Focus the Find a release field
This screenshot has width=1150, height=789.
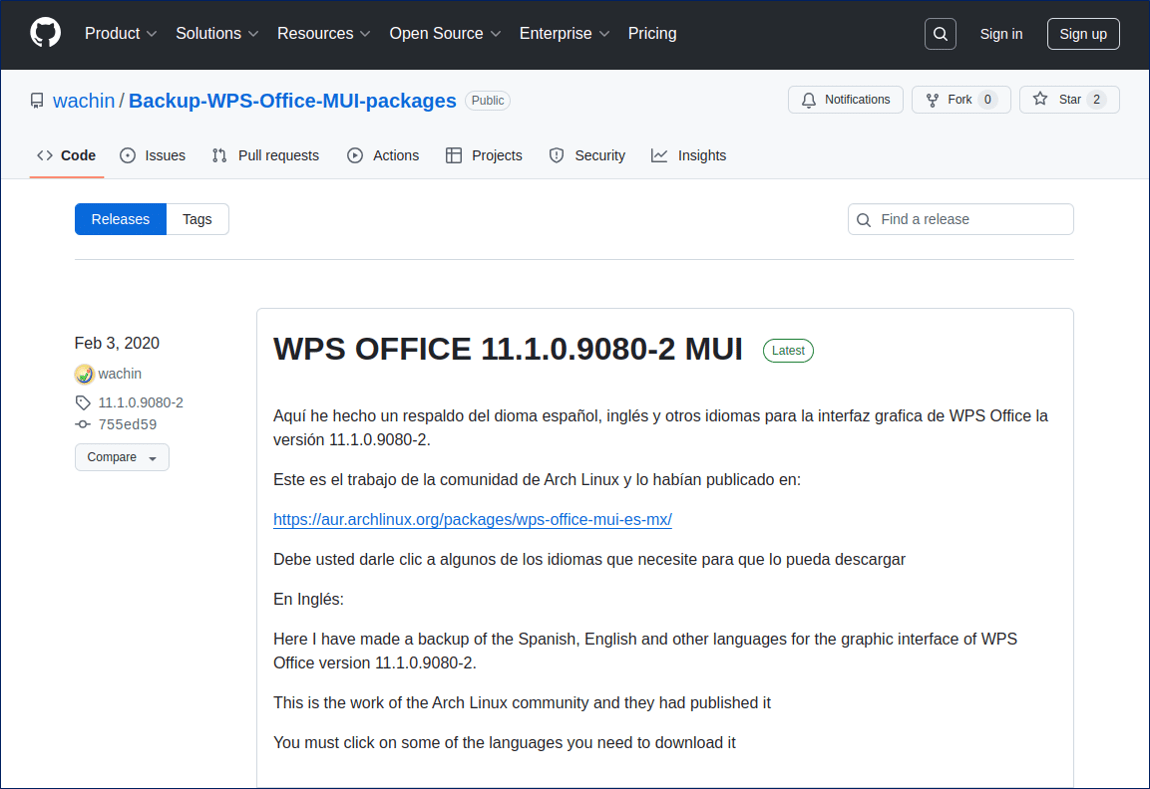coord(961,219)
